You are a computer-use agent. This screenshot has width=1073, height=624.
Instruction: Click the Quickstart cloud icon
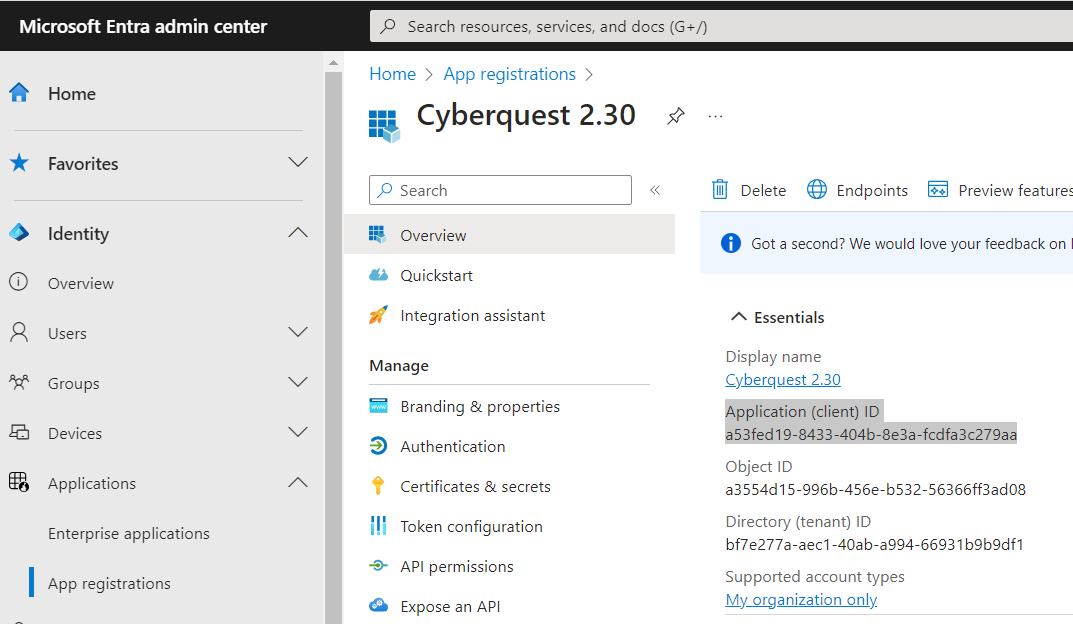(378, 275)
